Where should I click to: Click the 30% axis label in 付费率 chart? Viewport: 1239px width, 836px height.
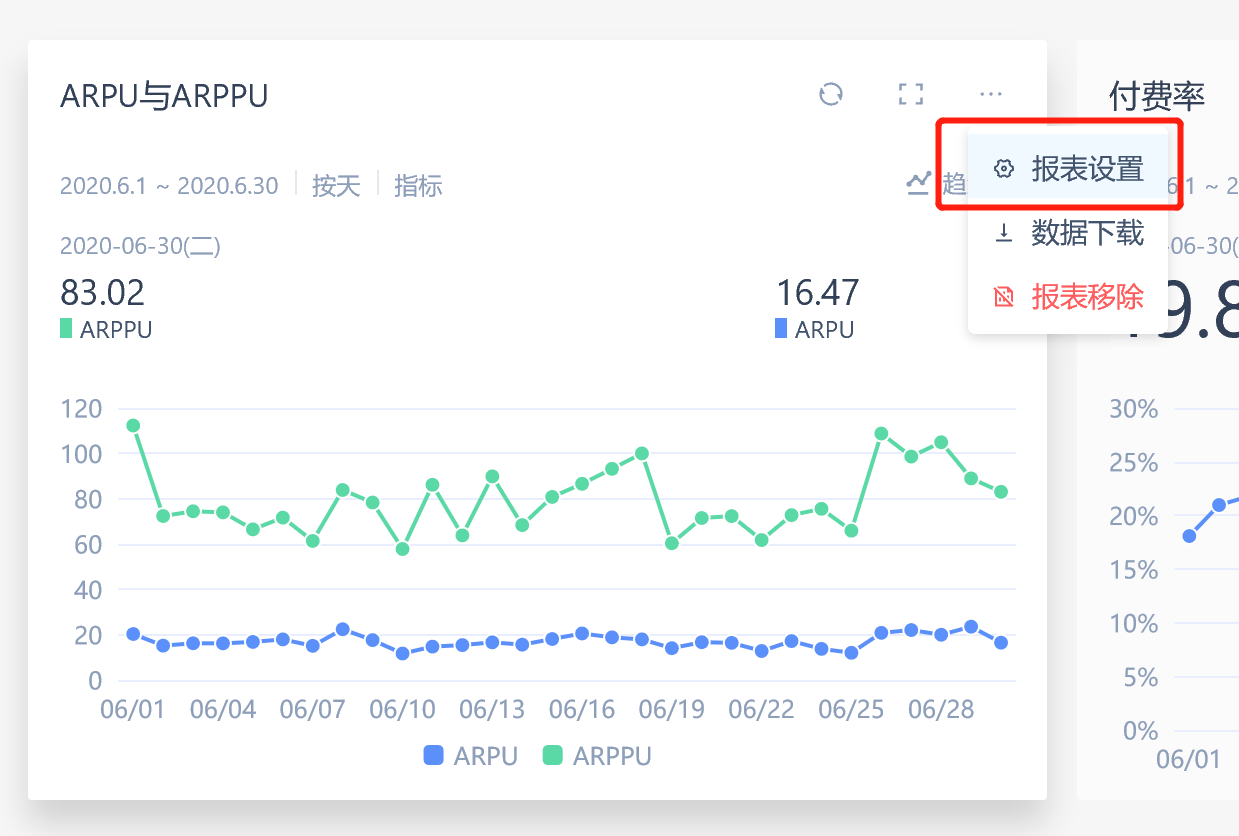(1134, 409)
